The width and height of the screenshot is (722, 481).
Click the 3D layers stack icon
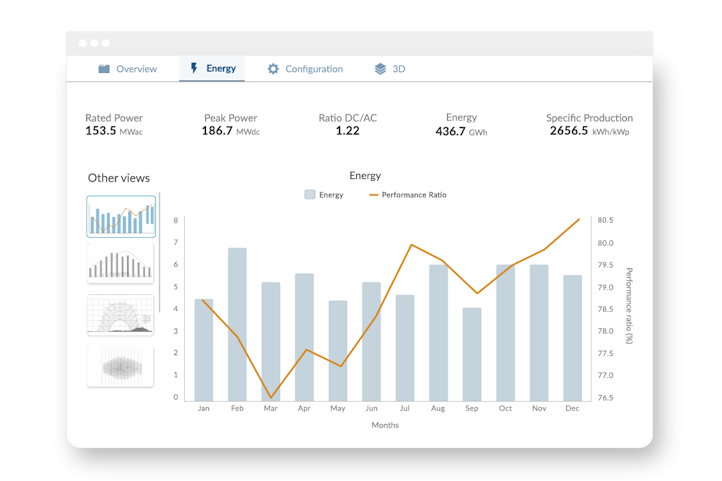(x=380, y=69)
